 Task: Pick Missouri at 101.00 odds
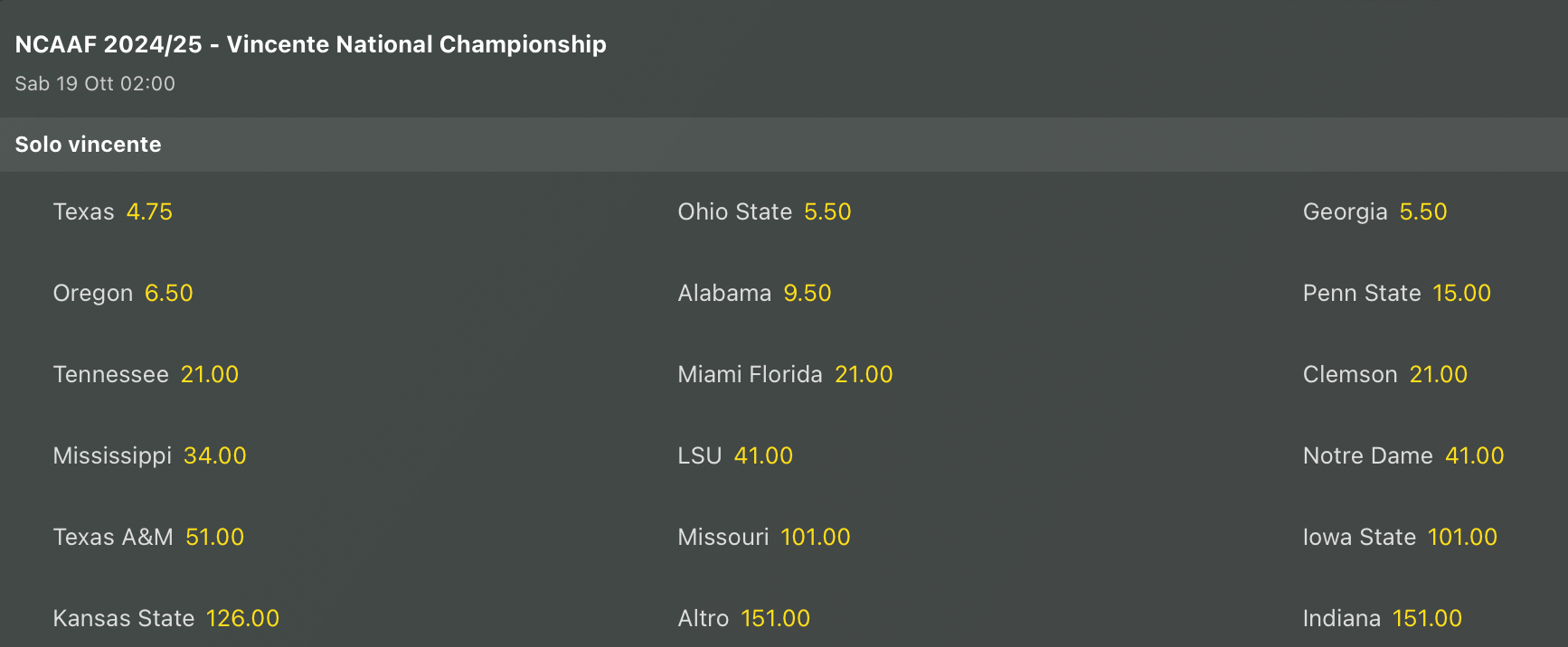coord(764,537)
